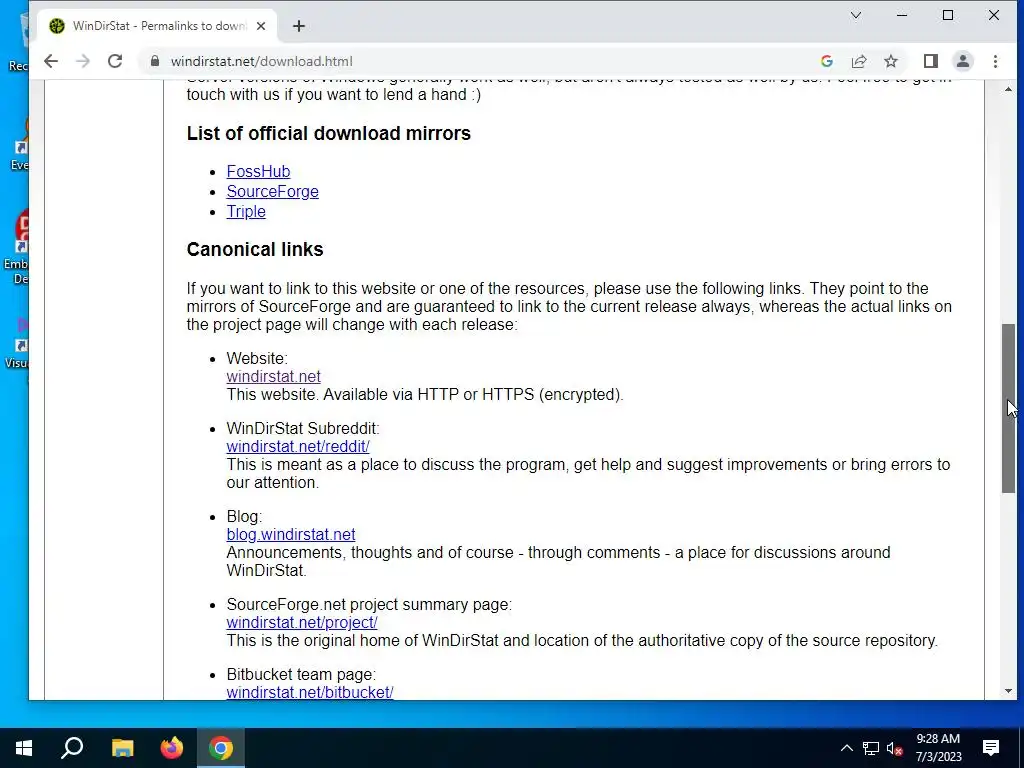
Task: Open the Windows Start button
Action: pyautogui.click(x=24, y=748)
